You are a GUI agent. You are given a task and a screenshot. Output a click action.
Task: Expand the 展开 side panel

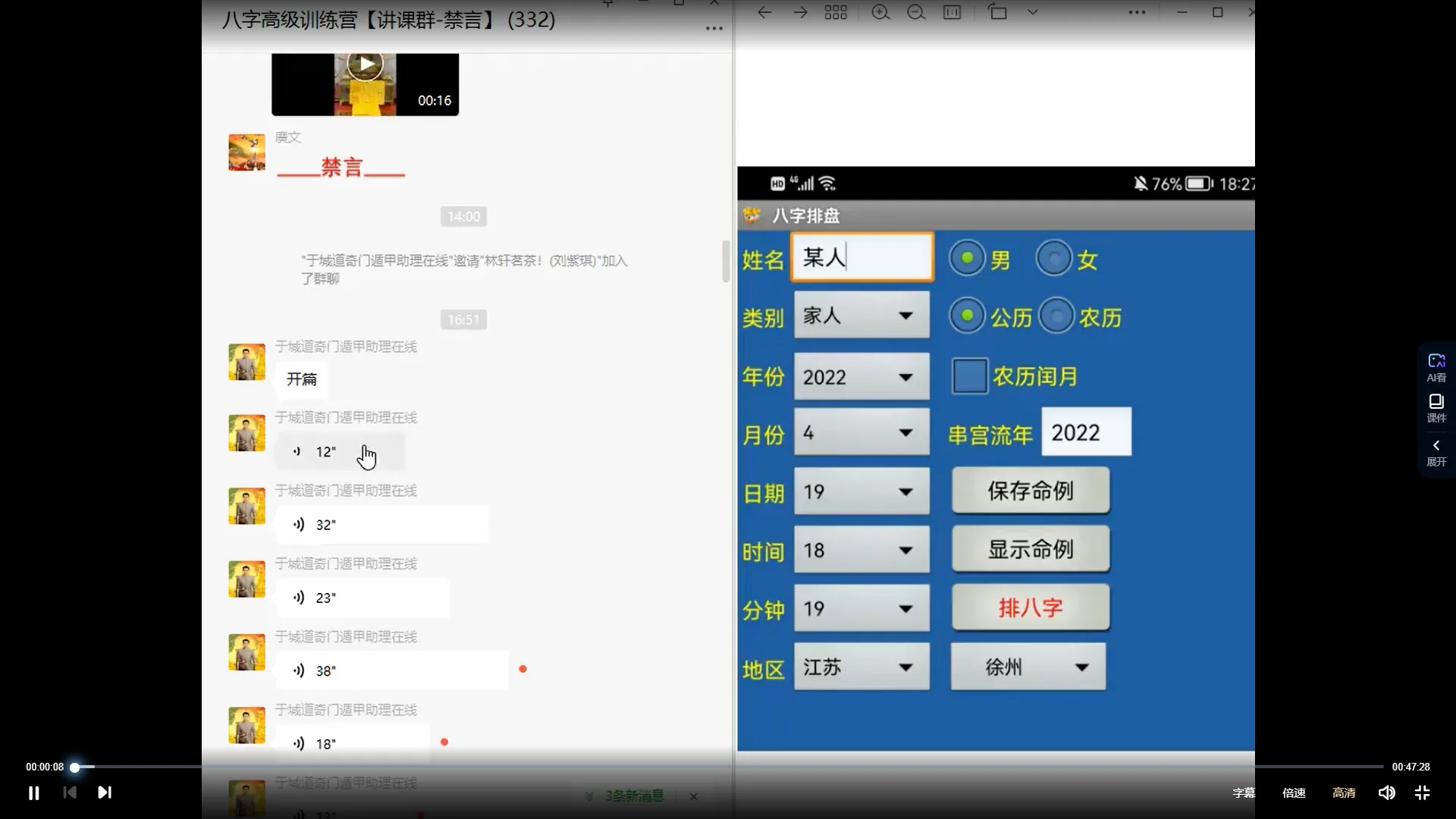point(1436,452)
